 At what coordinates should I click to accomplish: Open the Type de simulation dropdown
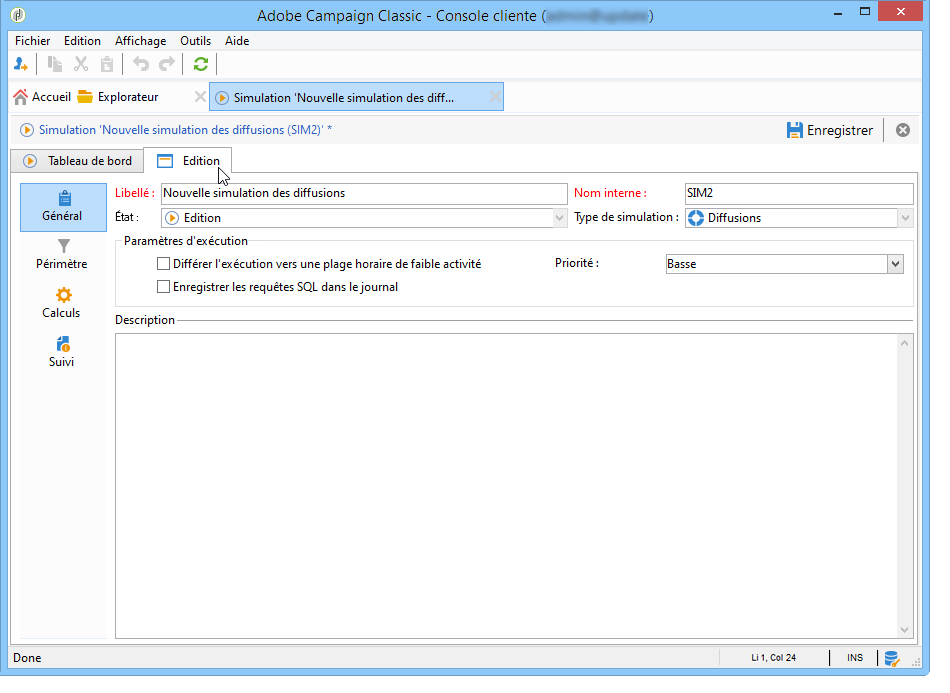pyautogui.click(x=905, y=218)
